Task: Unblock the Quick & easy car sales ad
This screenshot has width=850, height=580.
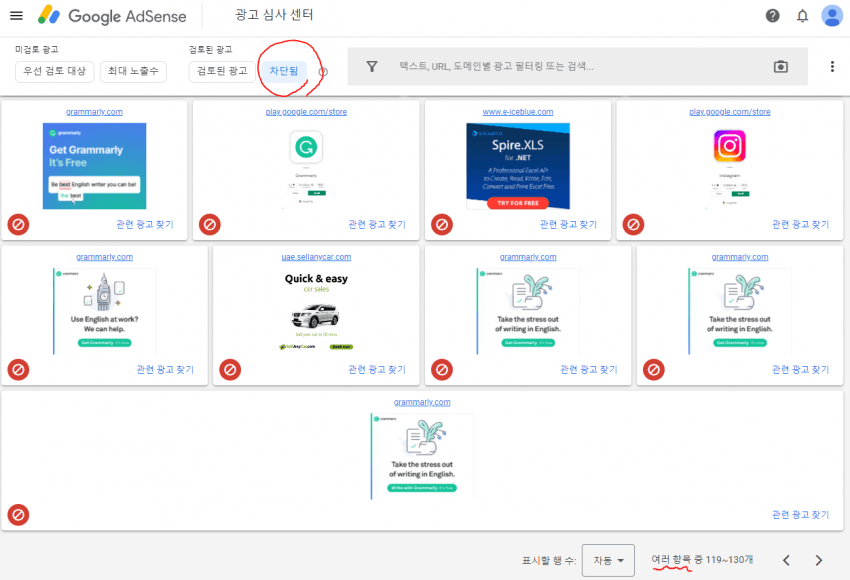Action: (230, 370)
